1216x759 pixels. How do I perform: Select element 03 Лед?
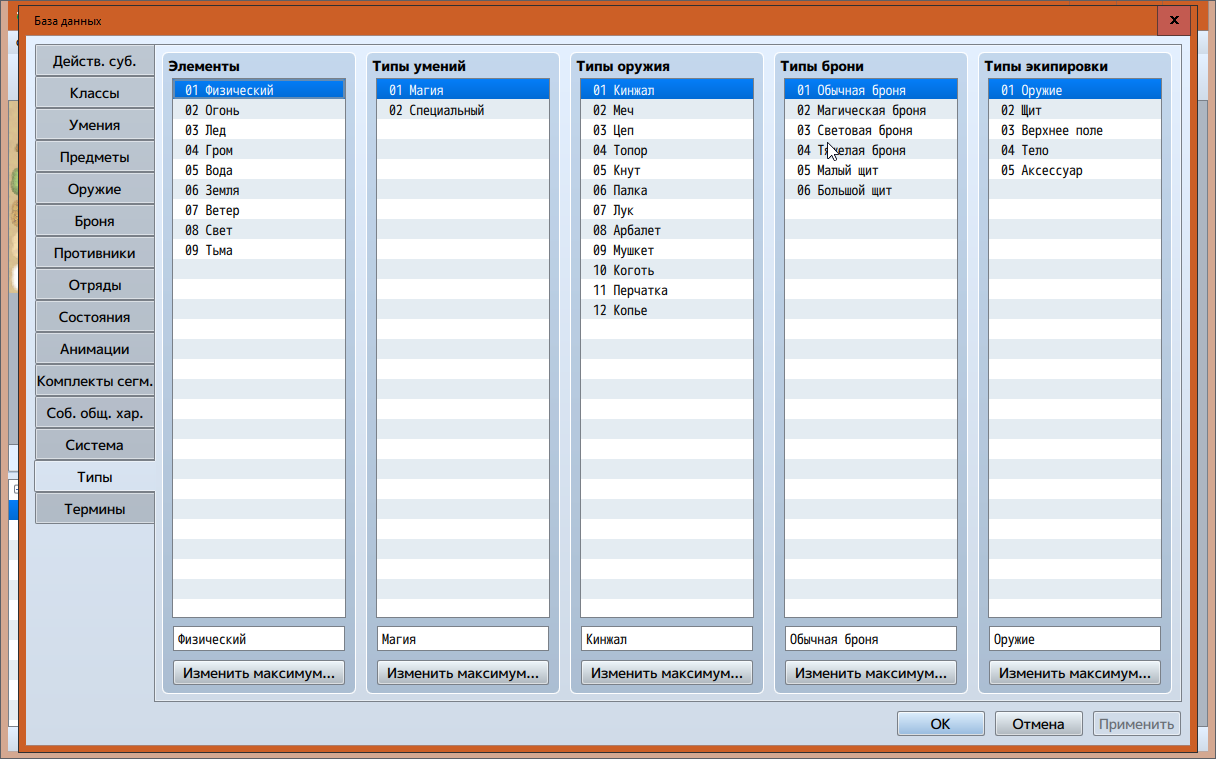pyautogui.click(x=259, y=130)
